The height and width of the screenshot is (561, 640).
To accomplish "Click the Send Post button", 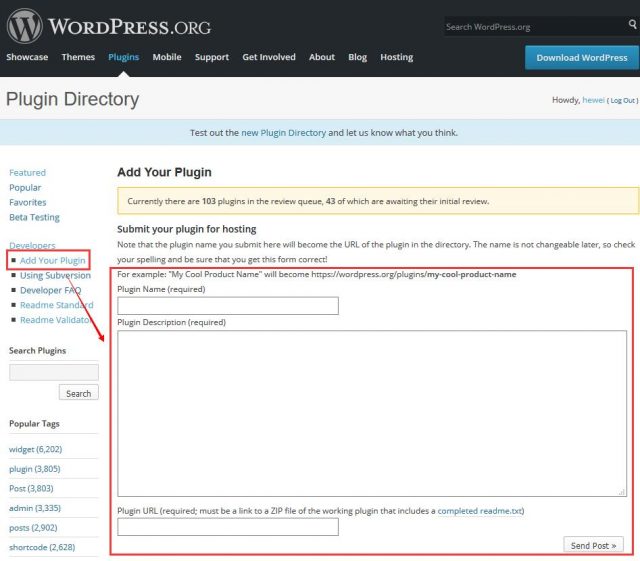I will (593, 545).
